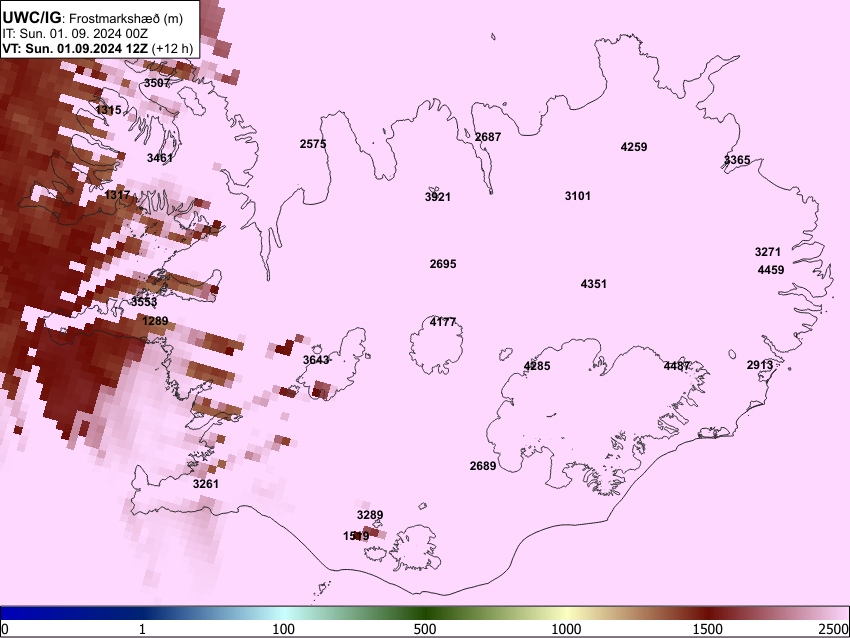Click the colour scale tick label 0
Image resolution: width=850 pixels, height=638 pixels.
(x=5, y=629)
